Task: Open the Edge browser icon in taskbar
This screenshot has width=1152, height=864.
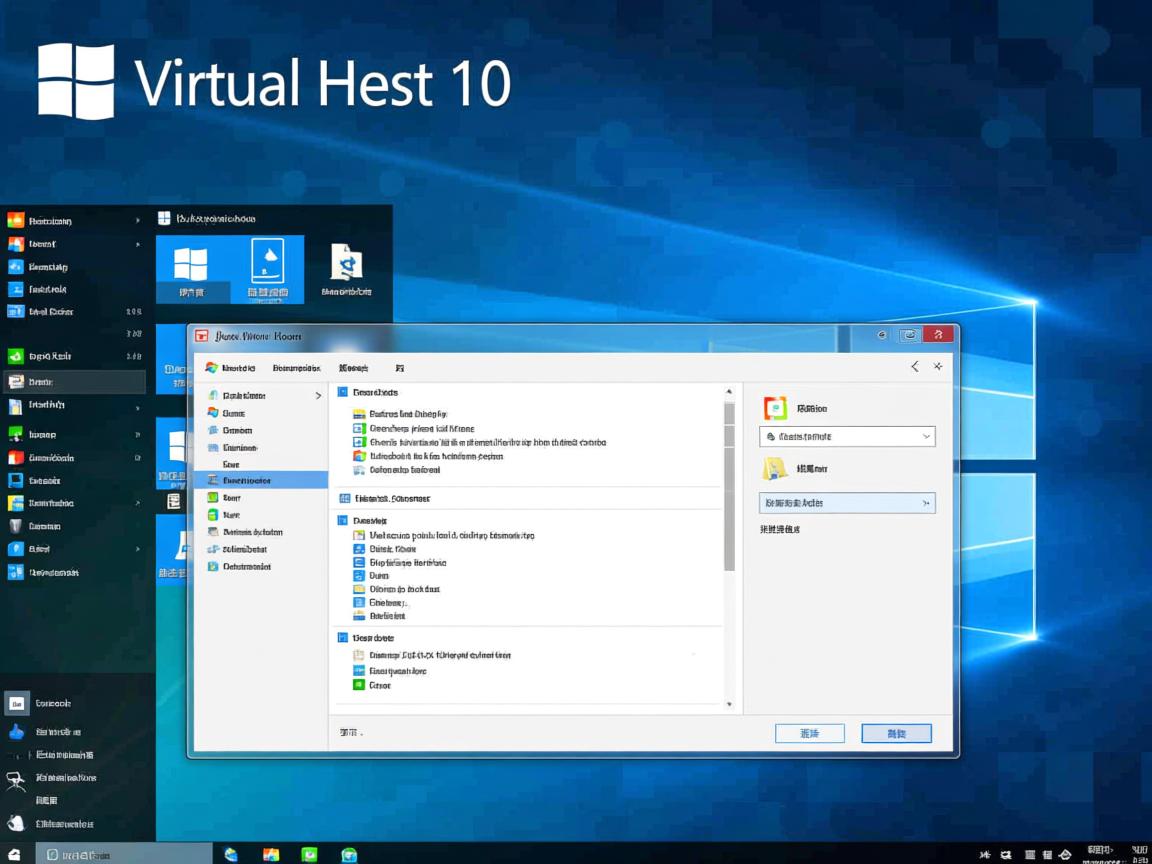Action: (232, 854)
